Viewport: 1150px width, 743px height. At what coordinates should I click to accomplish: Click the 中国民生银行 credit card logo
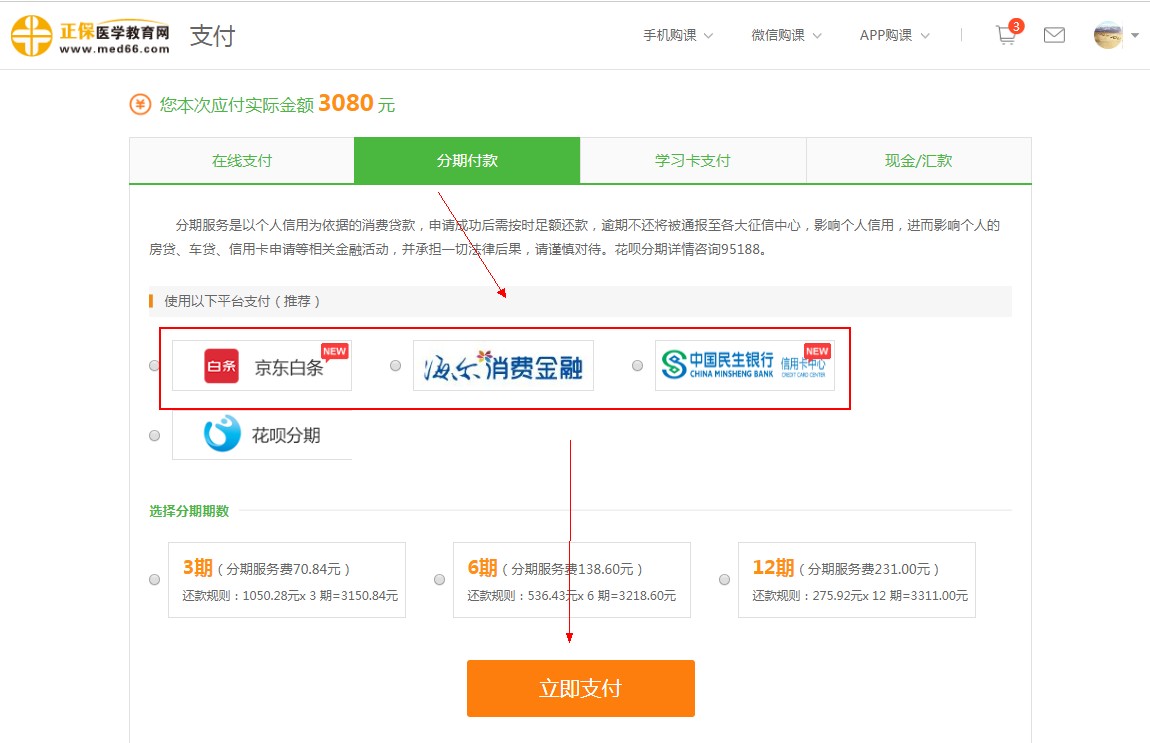click(744, 366)
